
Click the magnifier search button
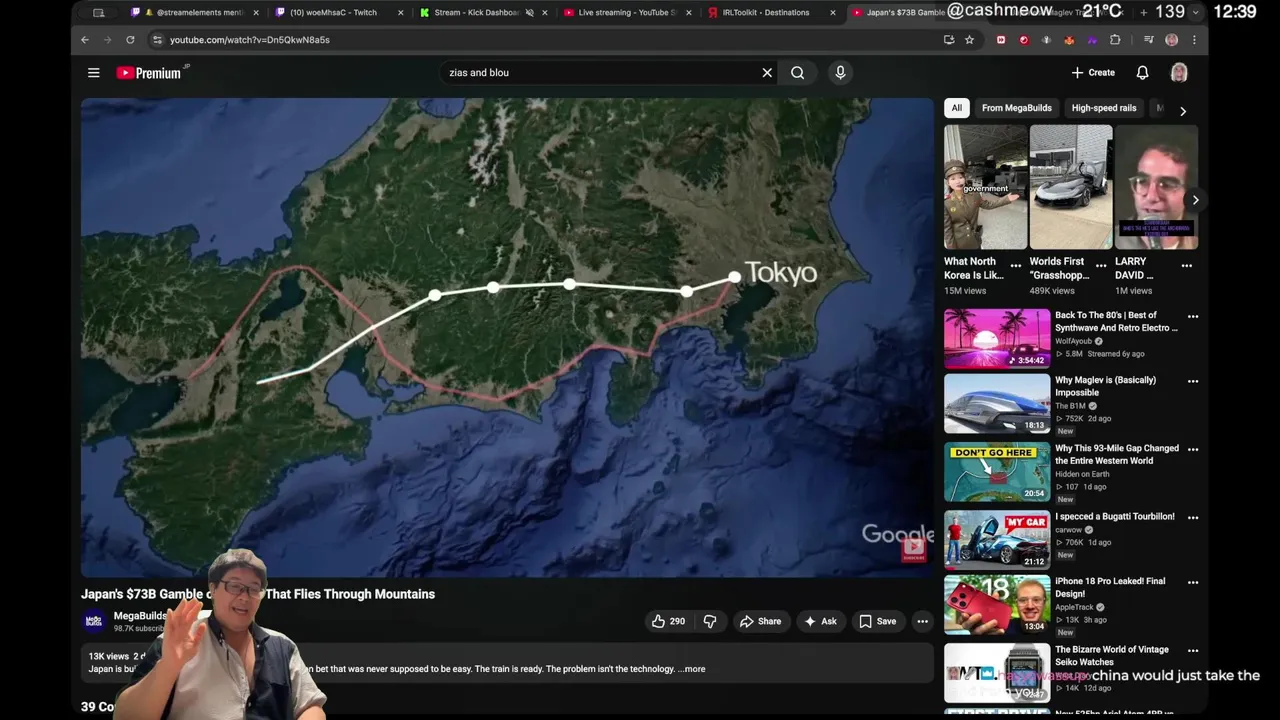[797, 73]
